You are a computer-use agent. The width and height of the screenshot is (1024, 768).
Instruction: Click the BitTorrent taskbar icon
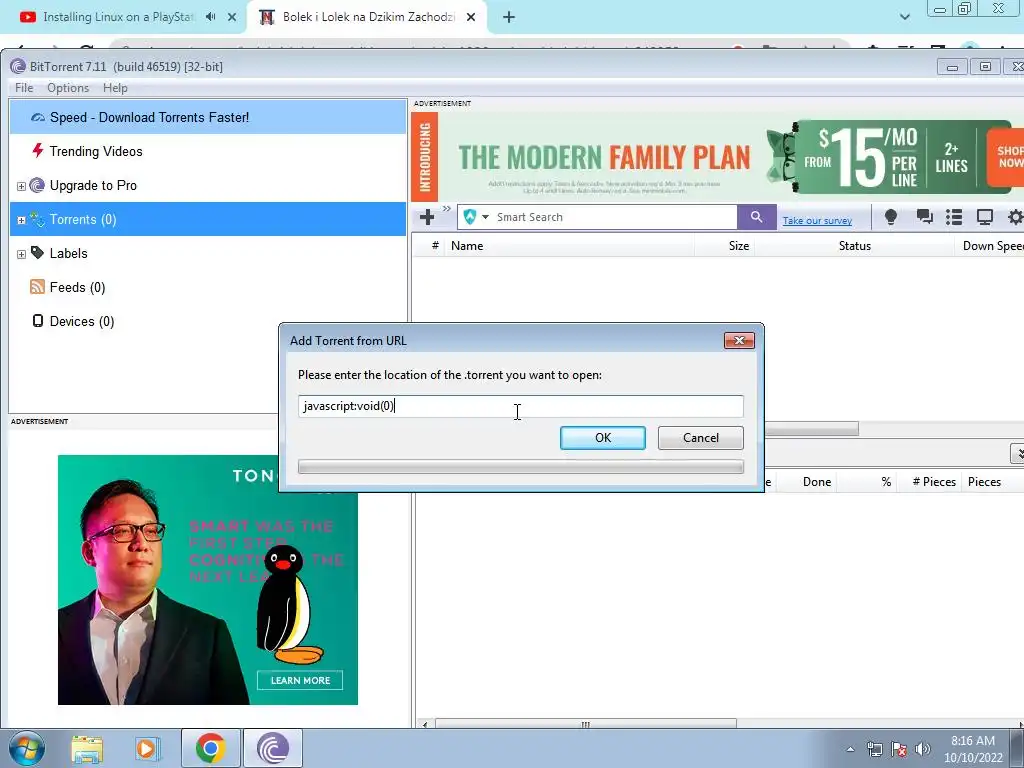[x=273, y=748]
